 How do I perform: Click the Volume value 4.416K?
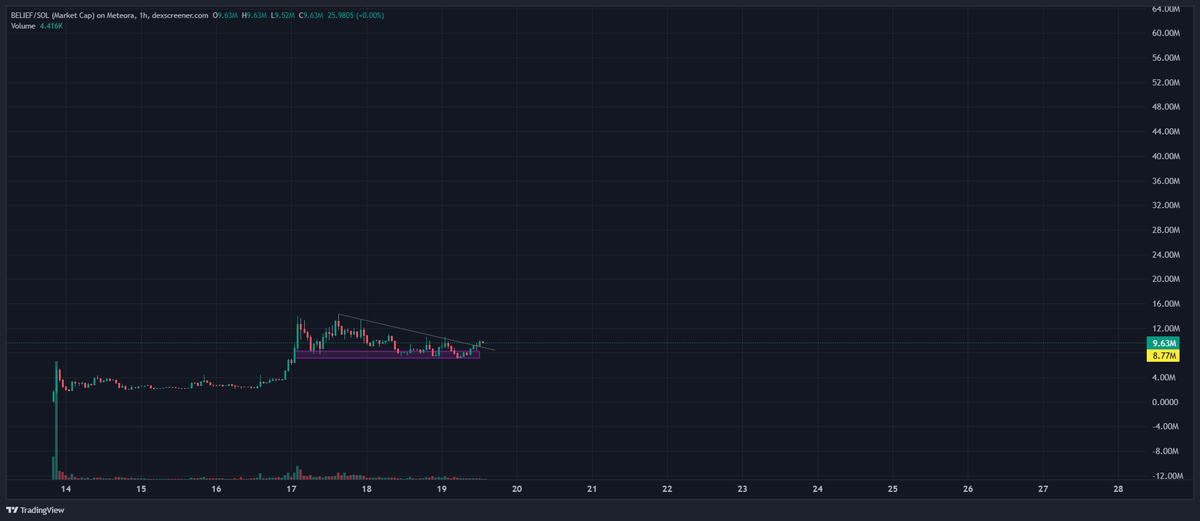(51, 26)
